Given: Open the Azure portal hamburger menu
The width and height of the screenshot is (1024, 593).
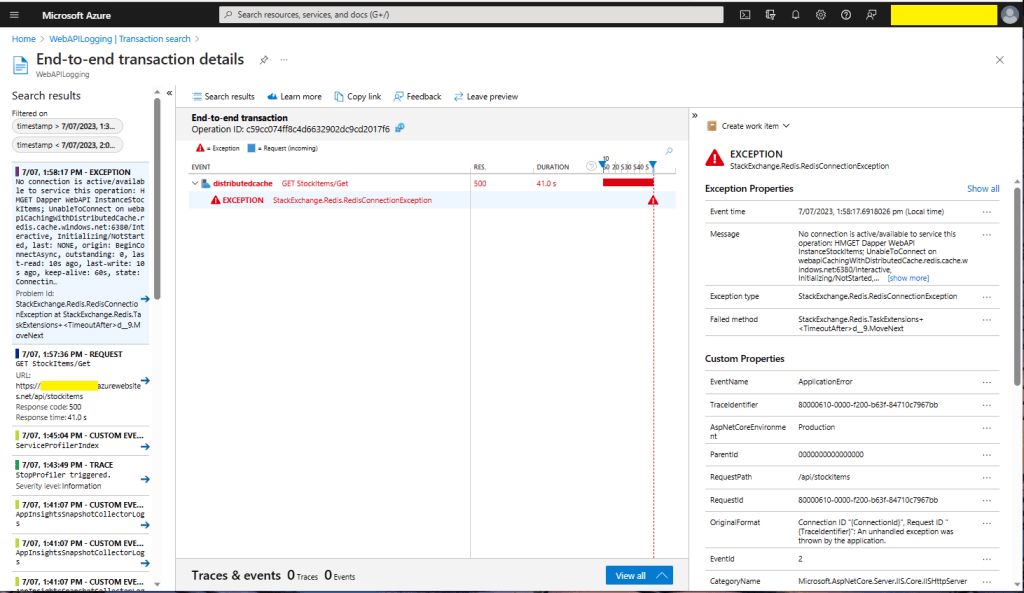Looking at the screenshot, I should pos(15,15).
